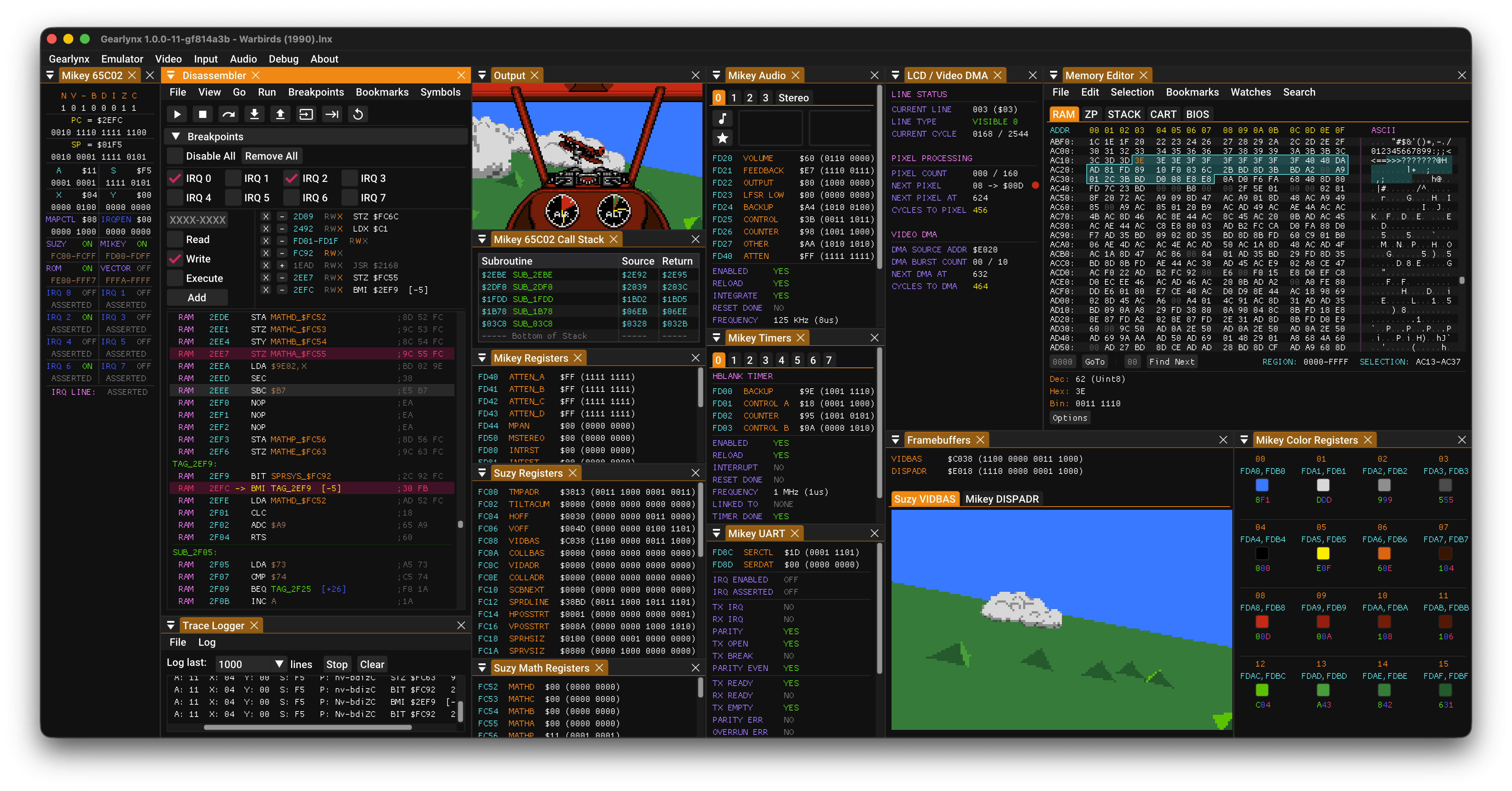
Task: Enable the IRQ 1 breakpoint checkbox
Action: [x=234, y=178]
